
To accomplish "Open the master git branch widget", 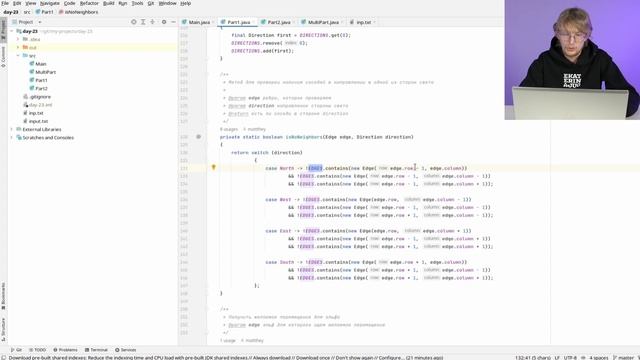I will (623, 358).
